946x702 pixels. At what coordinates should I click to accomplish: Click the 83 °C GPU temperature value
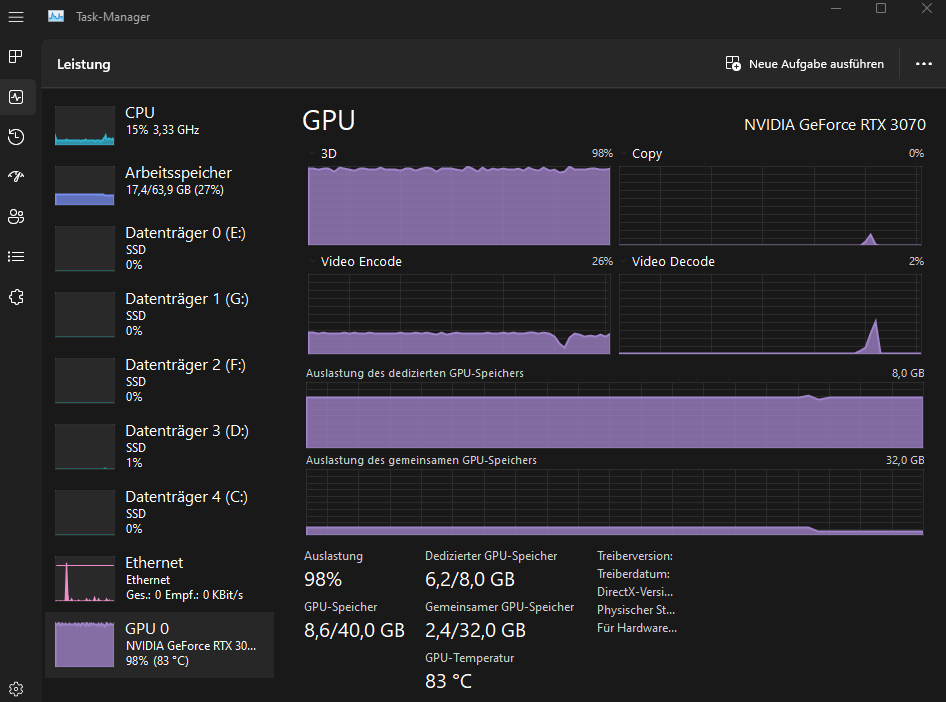click(448, 681)
